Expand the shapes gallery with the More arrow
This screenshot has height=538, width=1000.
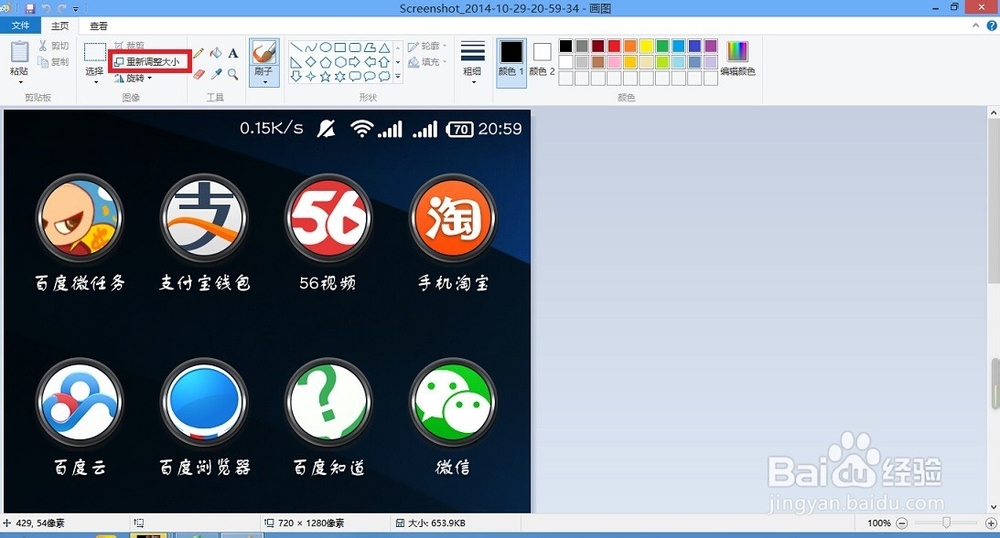(398, 76)
